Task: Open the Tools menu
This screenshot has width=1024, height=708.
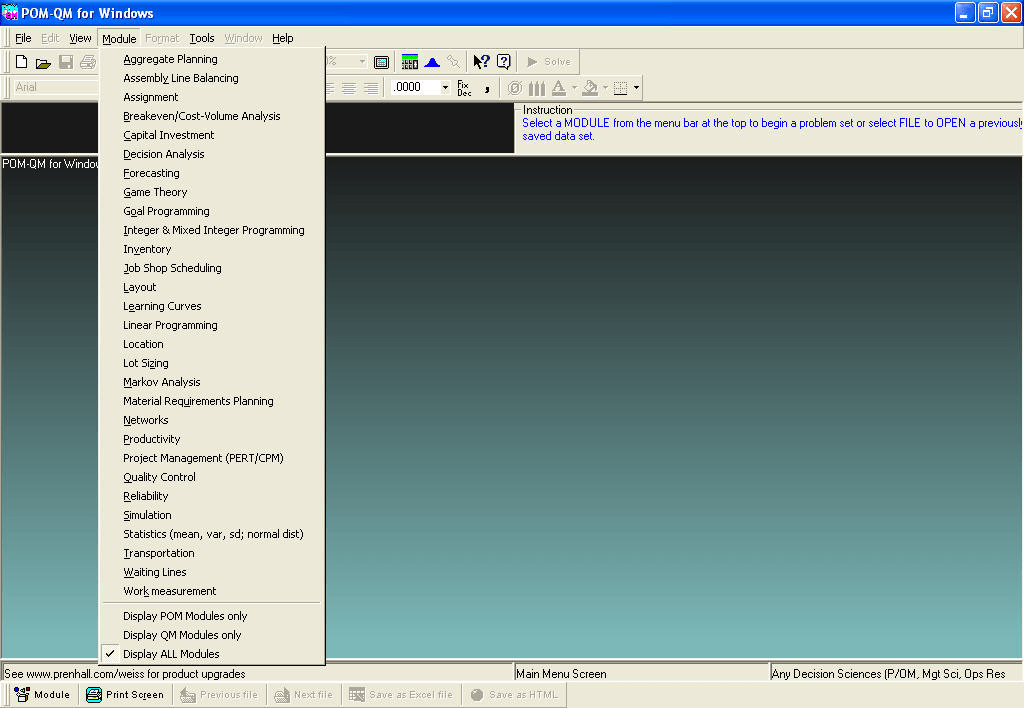Action: (x=202, y=37)
